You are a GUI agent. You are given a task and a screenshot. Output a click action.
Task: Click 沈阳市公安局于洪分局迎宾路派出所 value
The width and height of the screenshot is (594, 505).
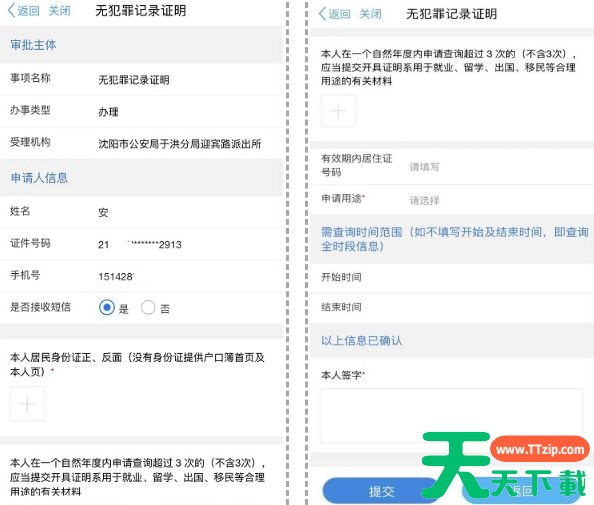180,144
